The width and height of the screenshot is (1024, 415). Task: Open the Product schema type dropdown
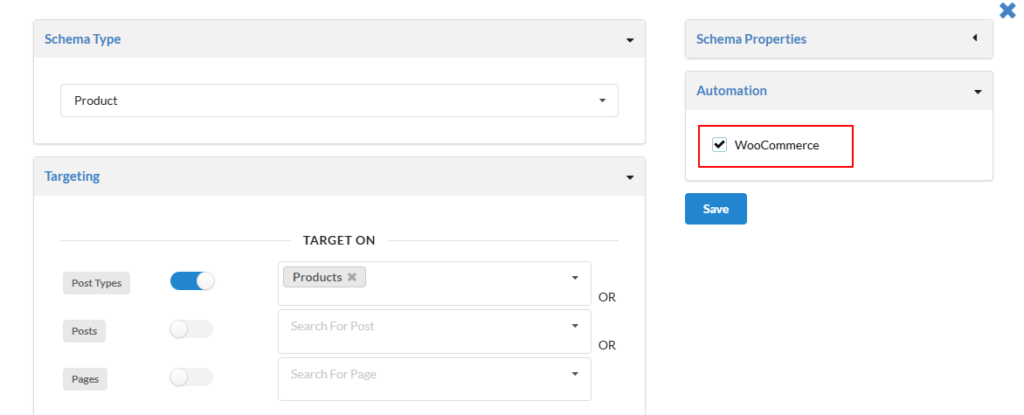click(339, 101)
